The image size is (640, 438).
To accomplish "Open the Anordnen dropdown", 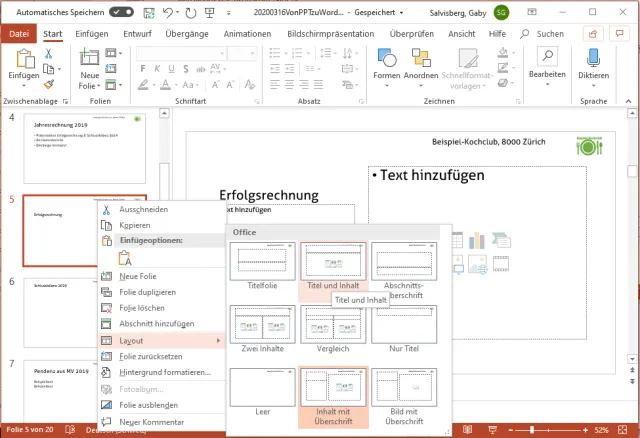I will 421,62.
